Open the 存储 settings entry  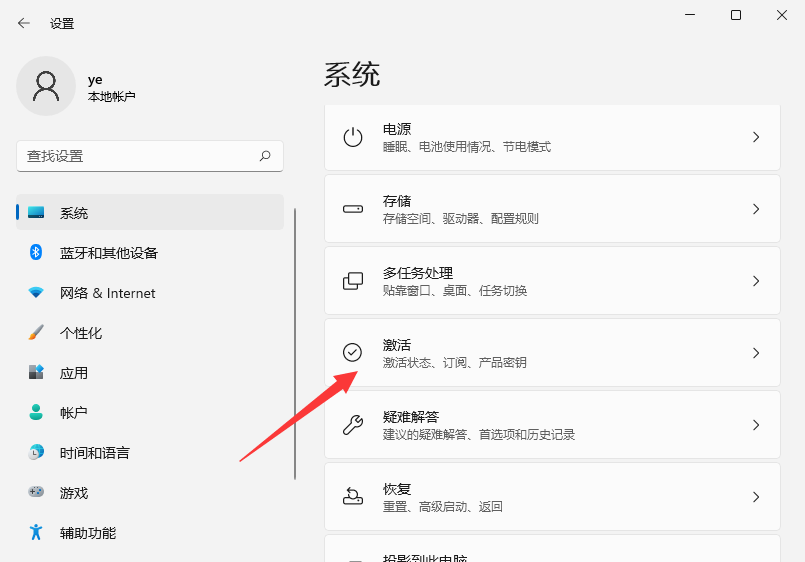point(552,209)
